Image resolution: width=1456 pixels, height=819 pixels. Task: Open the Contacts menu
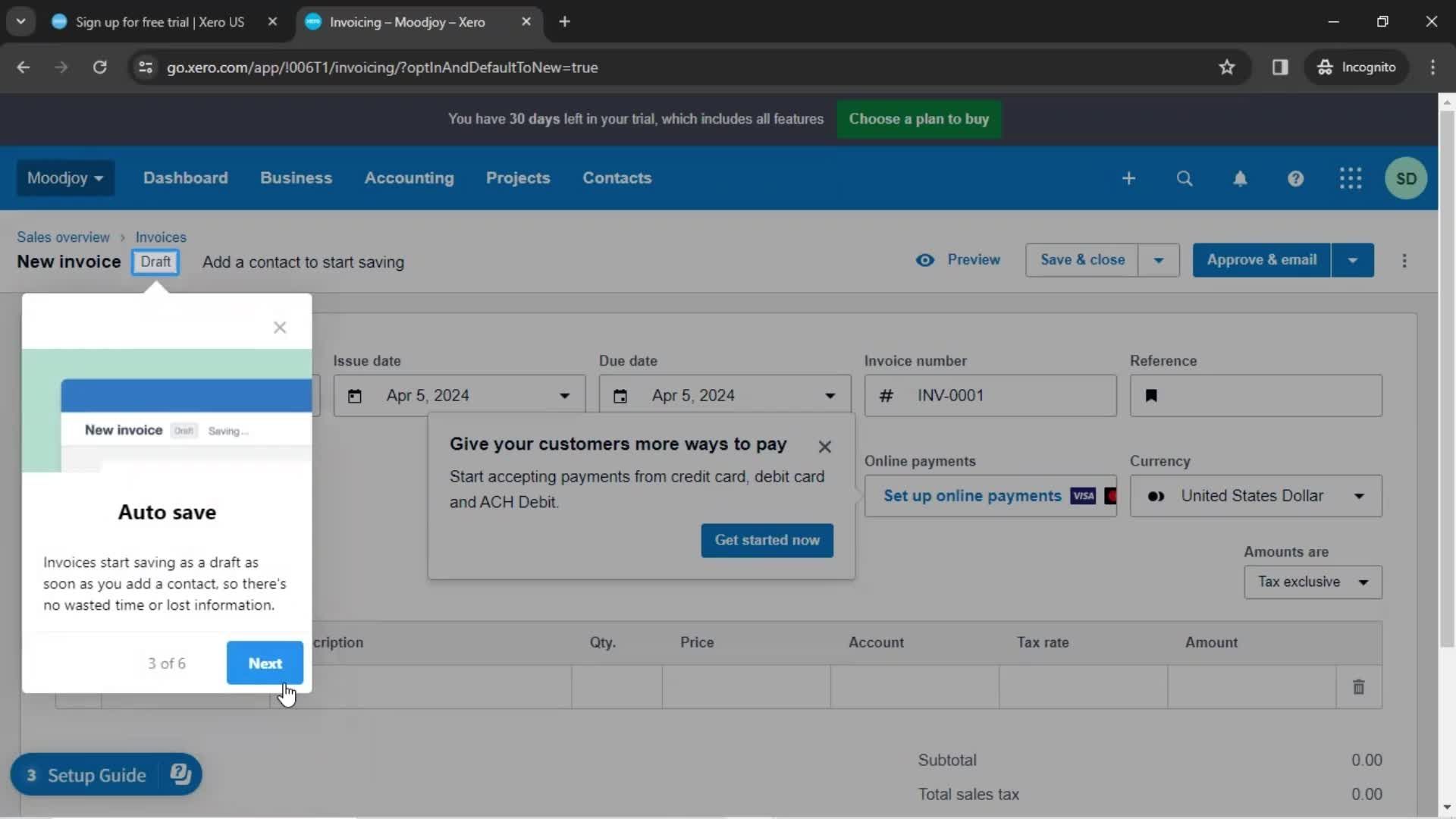coord(617,178)
